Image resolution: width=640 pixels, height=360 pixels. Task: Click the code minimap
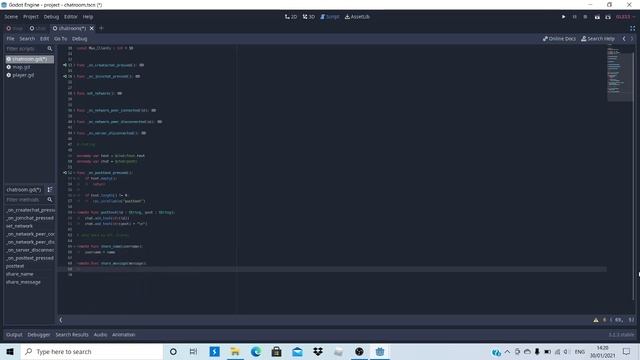[619, 74]
